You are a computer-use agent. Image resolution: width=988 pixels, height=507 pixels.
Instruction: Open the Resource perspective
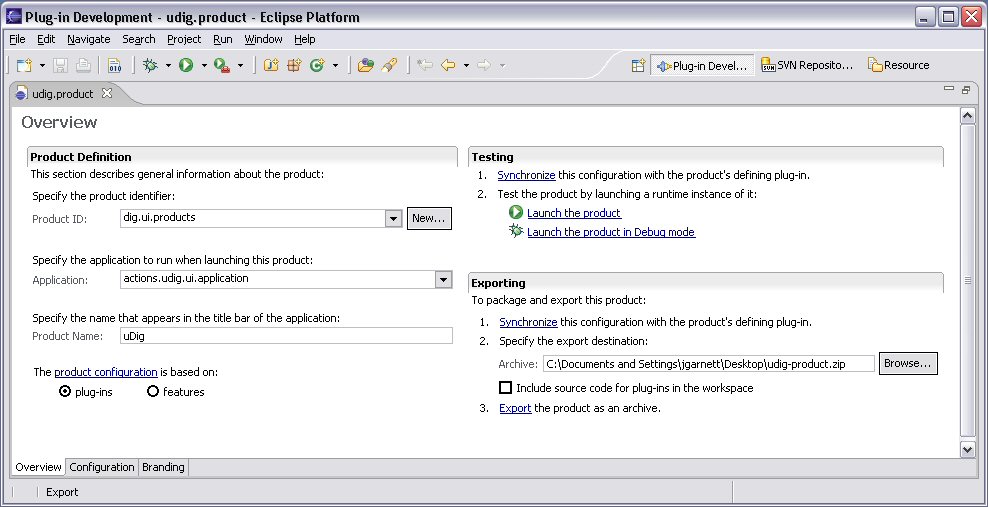(899, 65)
